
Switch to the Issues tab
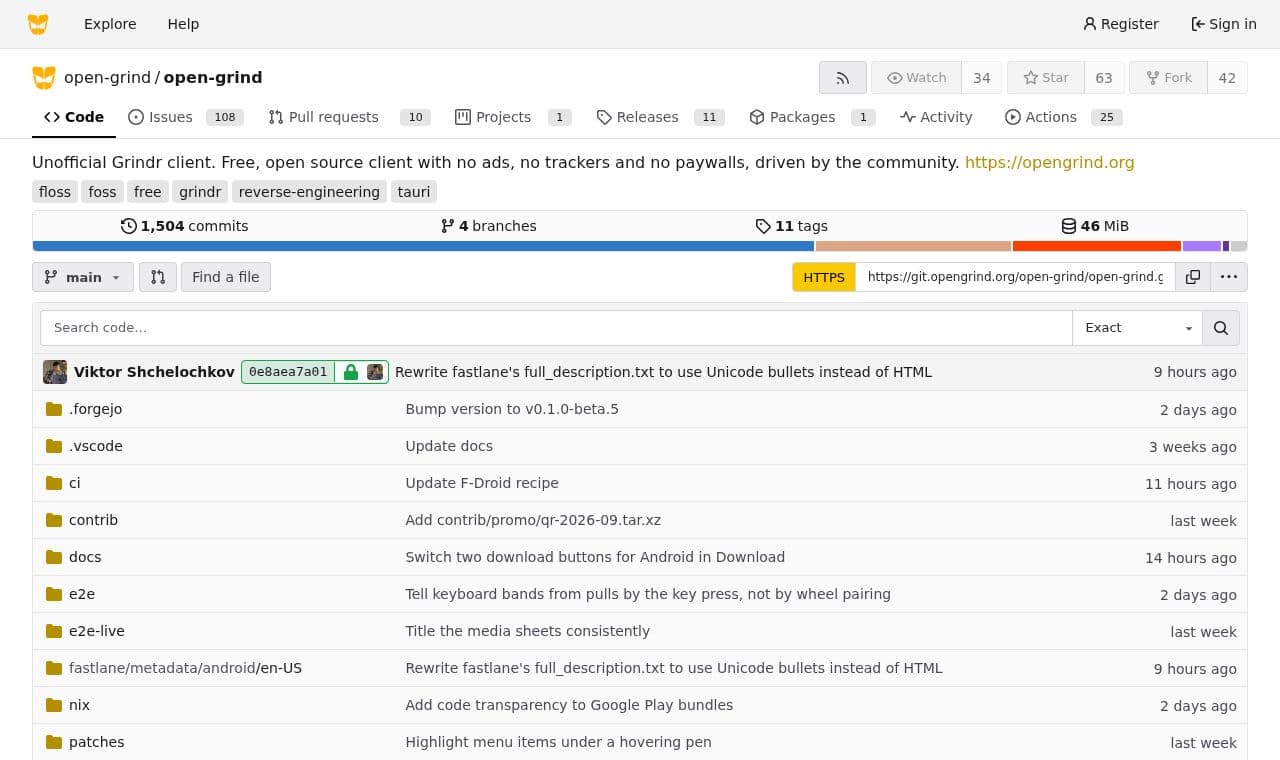click(186, 117)
